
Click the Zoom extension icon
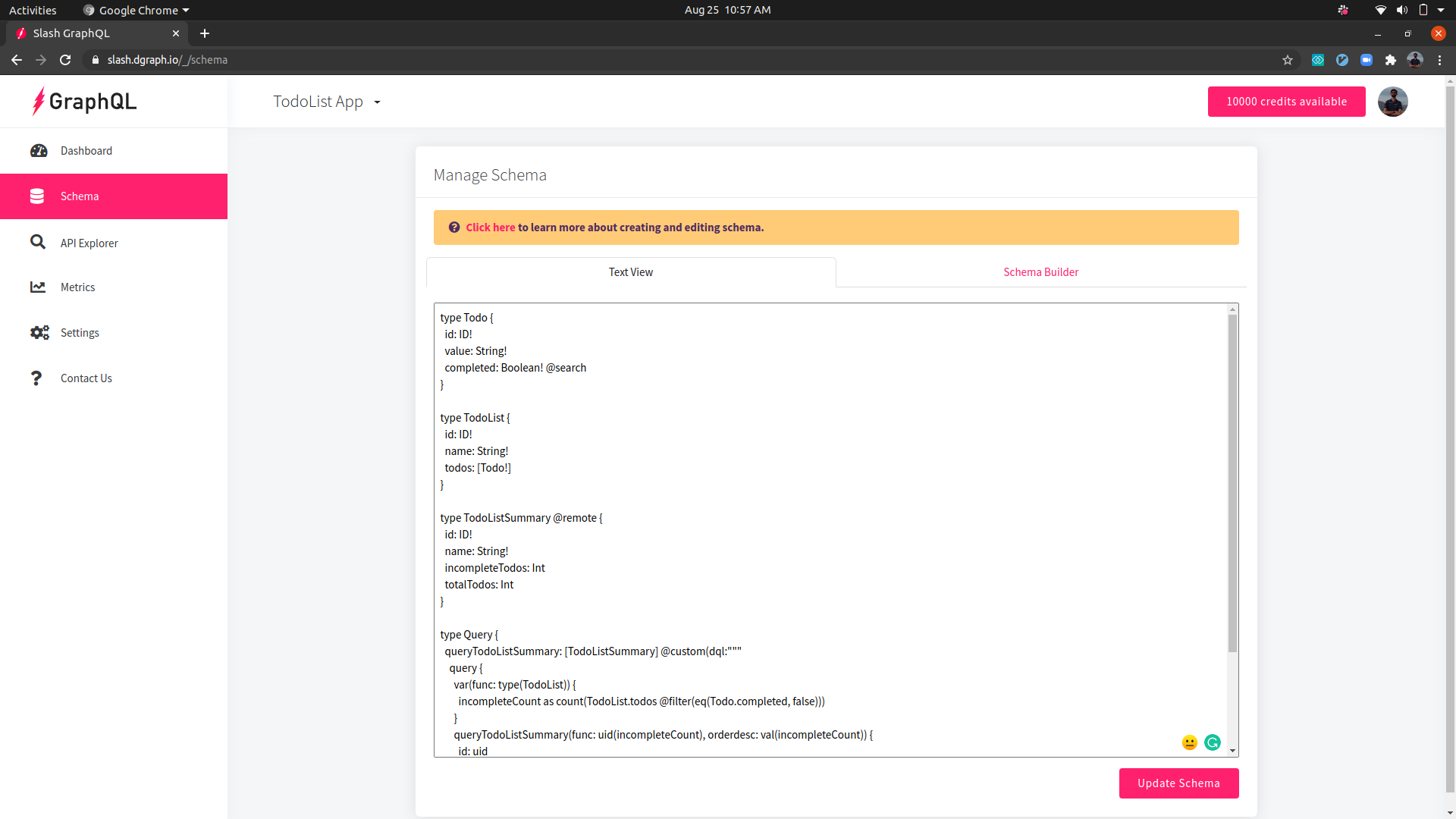[x=1366, y=60]
